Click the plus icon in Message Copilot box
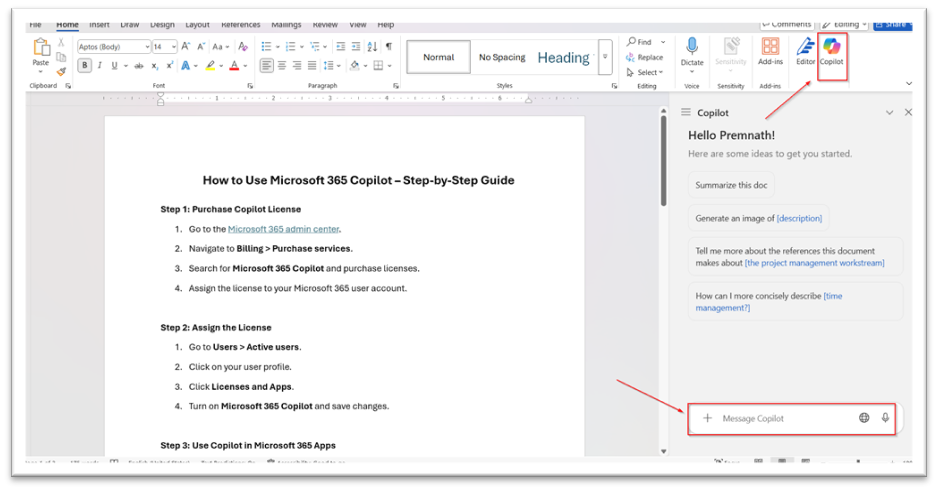Image resolution: width=938 pixels, height=491 pixels. 707,418
